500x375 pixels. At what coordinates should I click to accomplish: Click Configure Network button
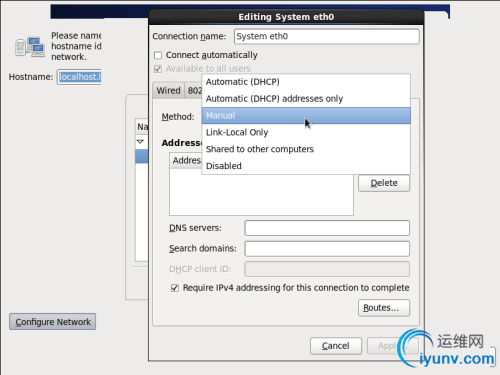(x=53, y=322)
